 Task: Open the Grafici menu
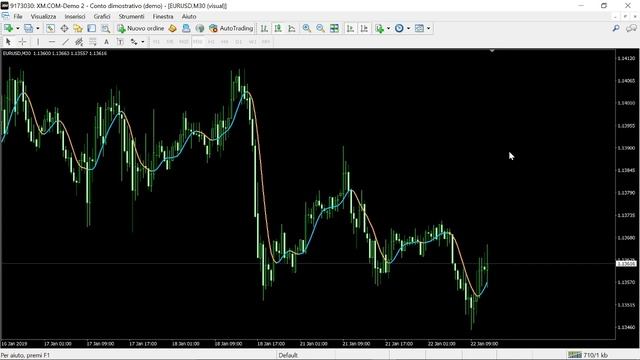pos(102,16)
